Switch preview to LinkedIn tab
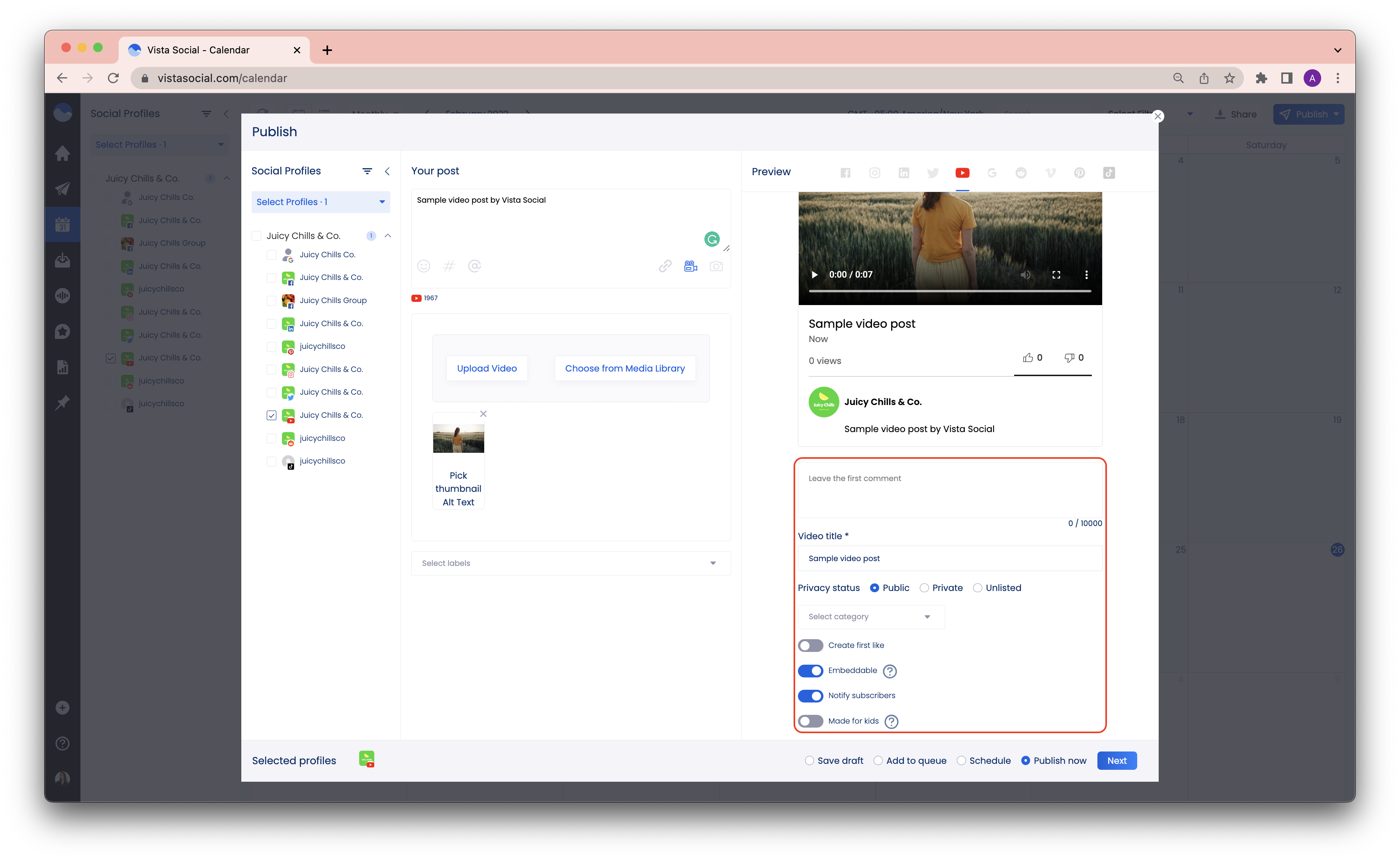Viewport: 1400px width, 861px height. point(903,172)
